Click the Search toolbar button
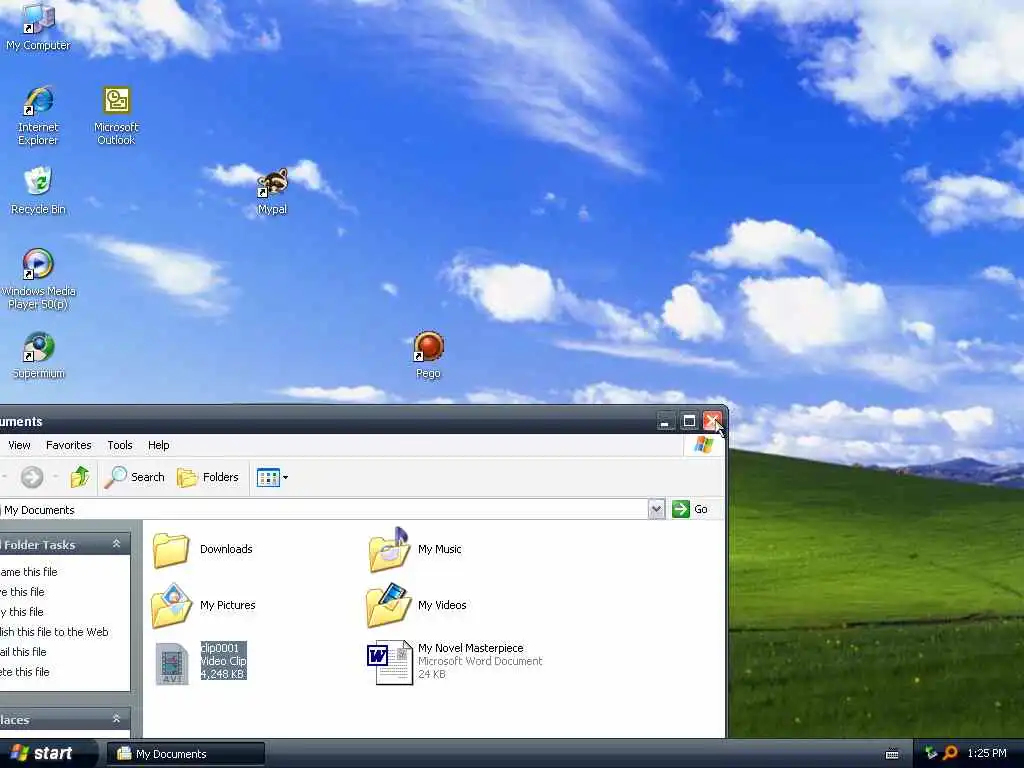Viewport: 1024px width, 768px height. [x=135, y=477]
